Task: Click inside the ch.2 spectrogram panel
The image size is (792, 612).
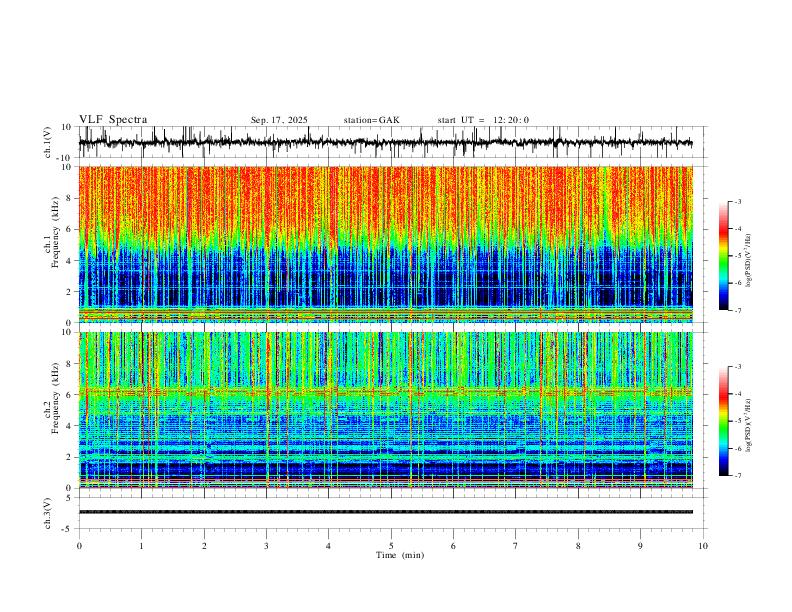Action: pyautogui.click(x=385, y=410)
